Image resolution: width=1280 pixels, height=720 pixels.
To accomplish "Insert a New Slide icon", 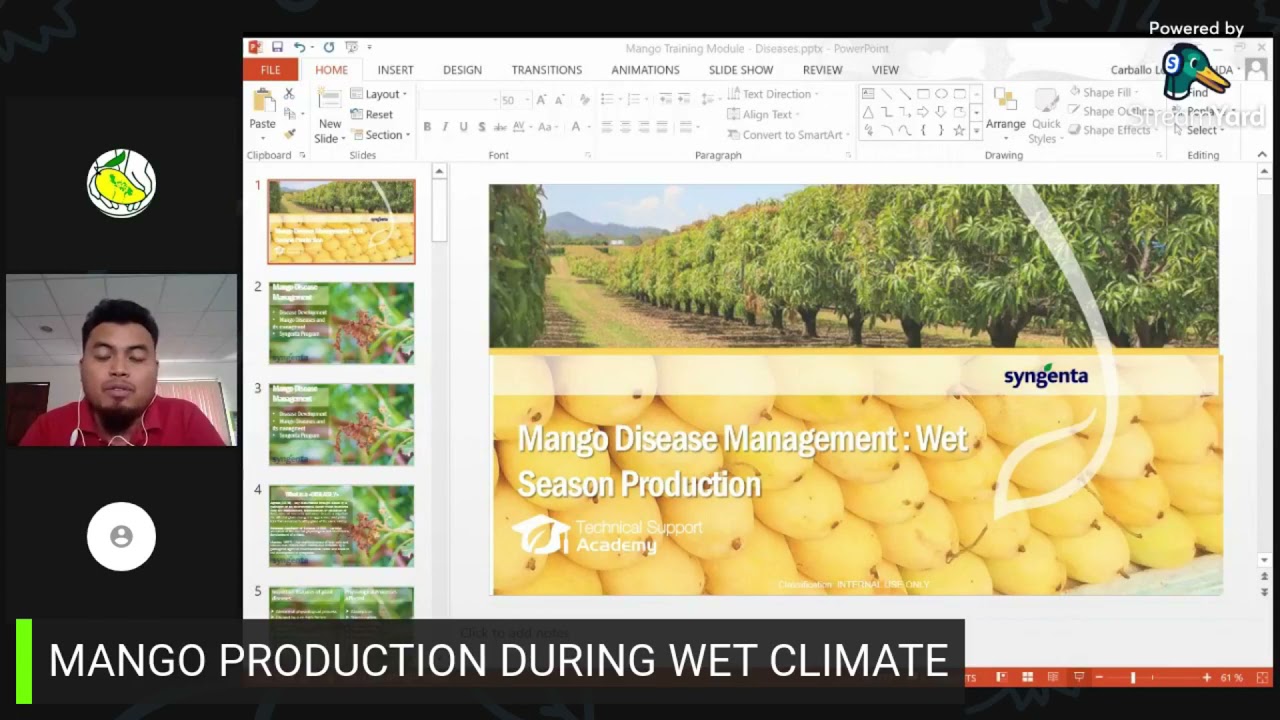I will tap(329, 100).
